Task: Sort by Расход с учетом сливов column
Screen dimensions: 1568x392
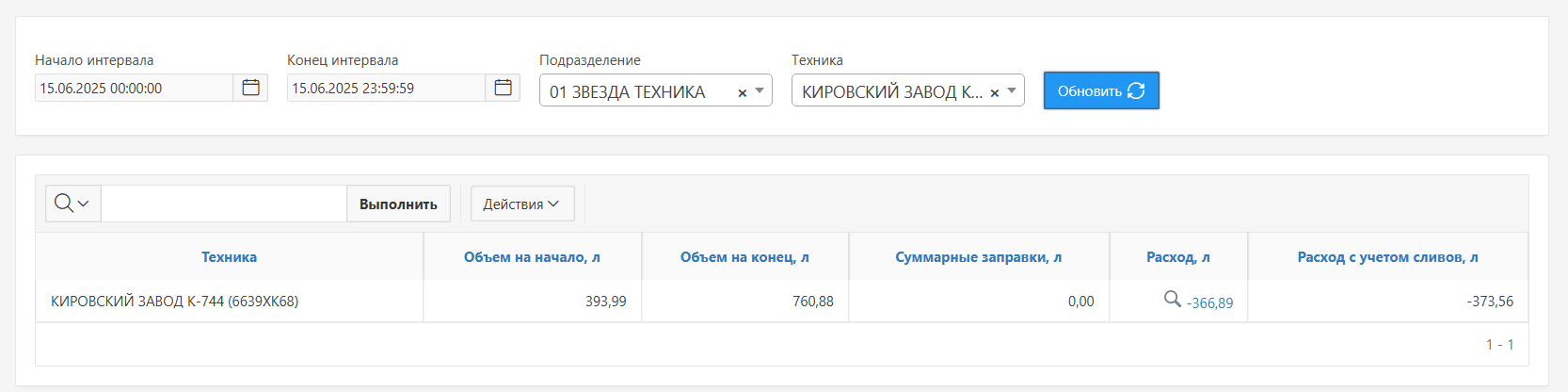Action: click(1387, 257)
